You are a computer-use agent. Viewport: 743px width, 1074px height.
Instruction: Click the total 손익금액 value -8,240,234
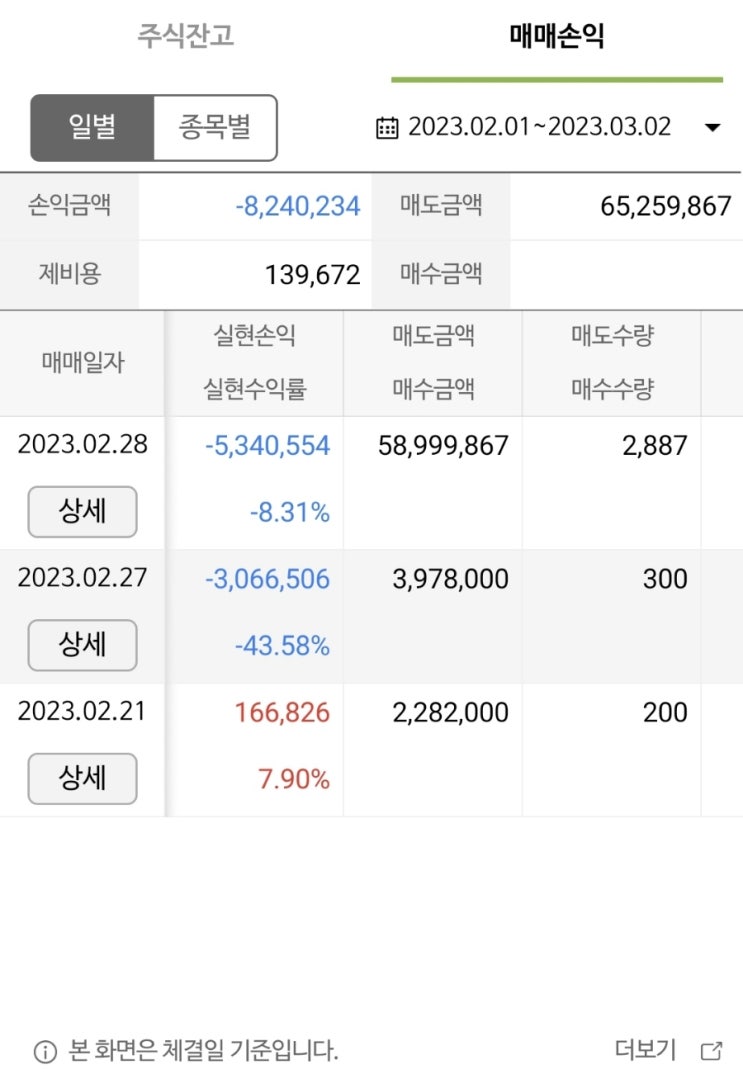pos(298,207)
